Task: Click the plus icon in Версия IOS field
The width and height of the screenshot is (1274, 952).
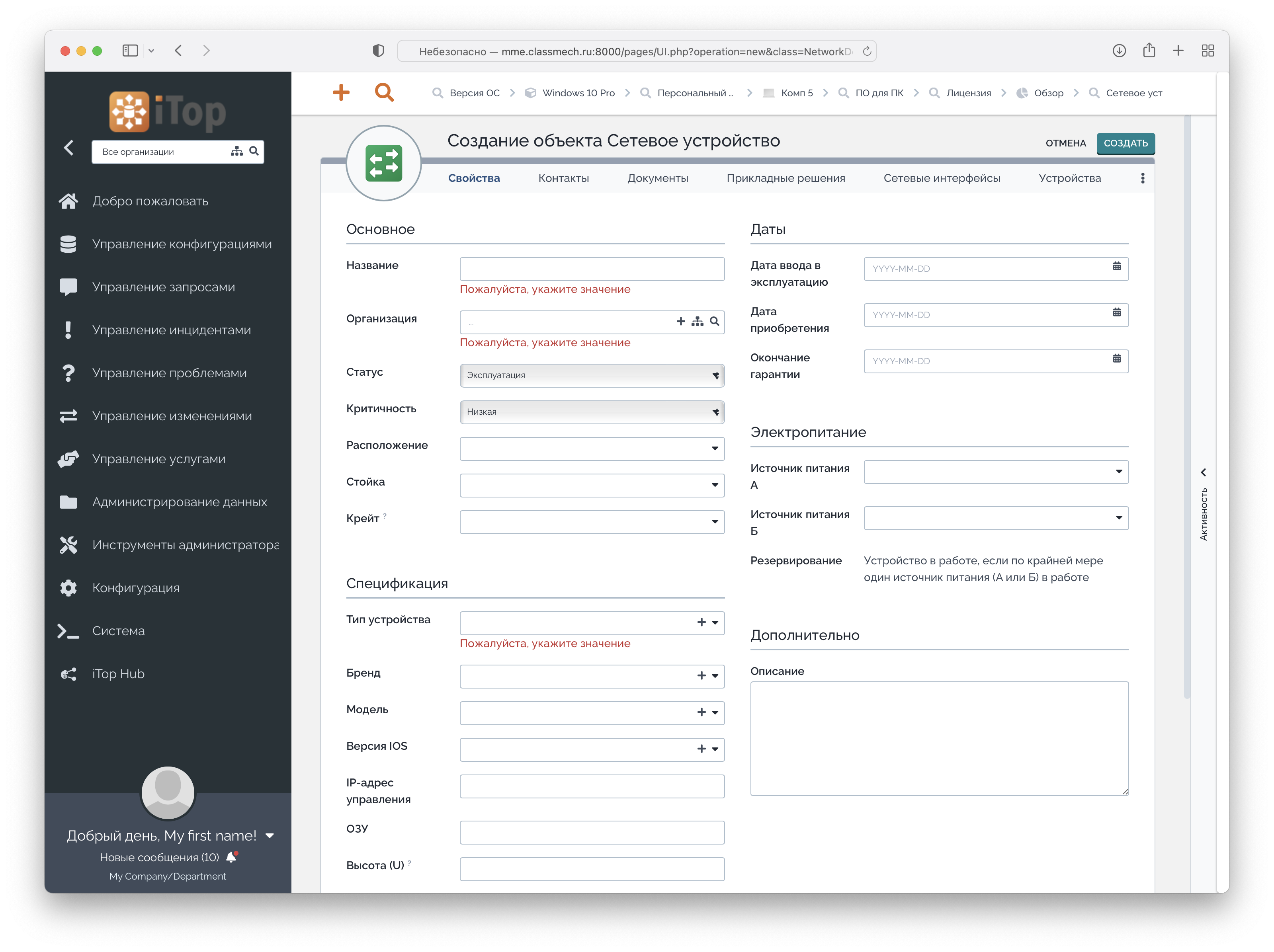Action: click(701, 749)
